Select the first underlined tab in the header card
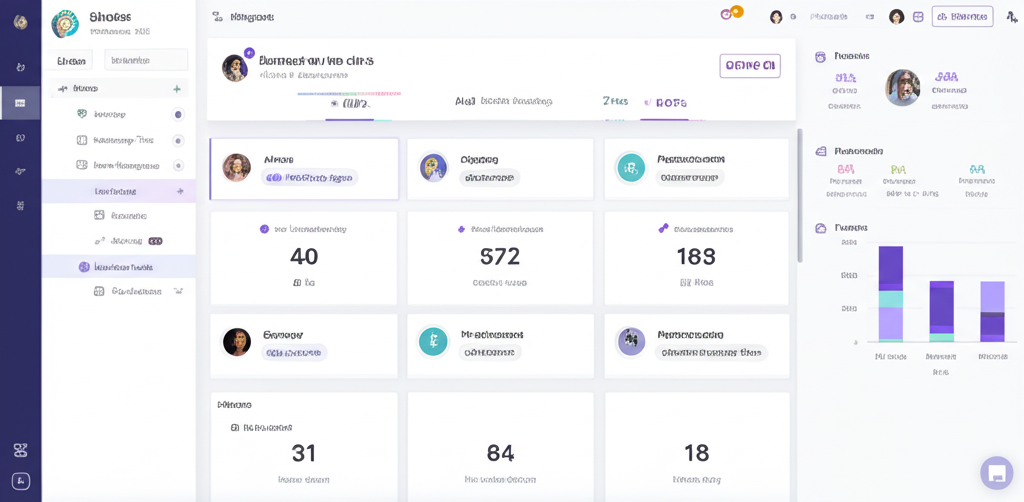The height and width of the screenshot is (502, 1024). [349, 104]
